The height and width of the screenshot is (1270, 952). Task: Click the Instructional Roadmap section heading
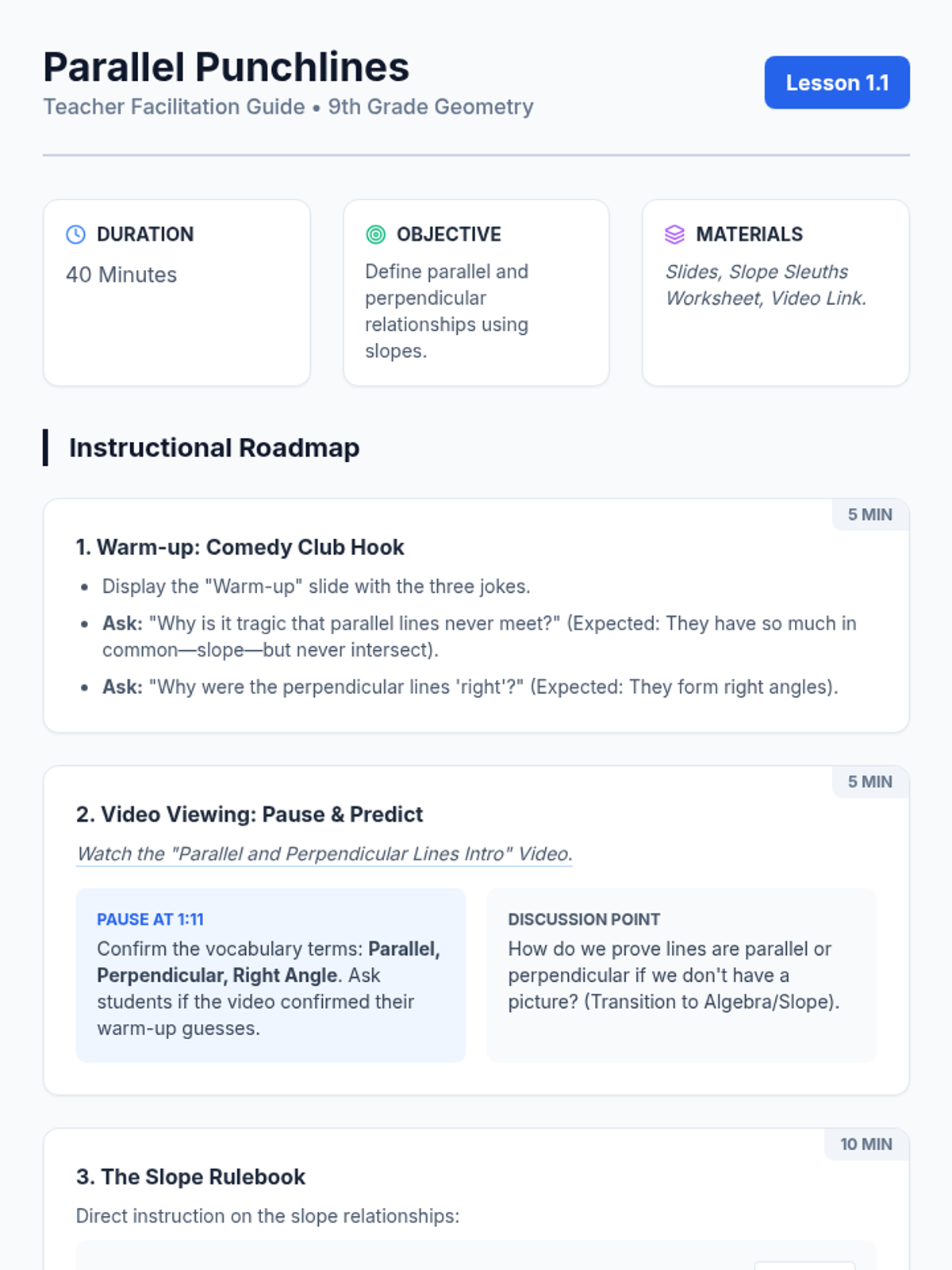pos(214,448)
